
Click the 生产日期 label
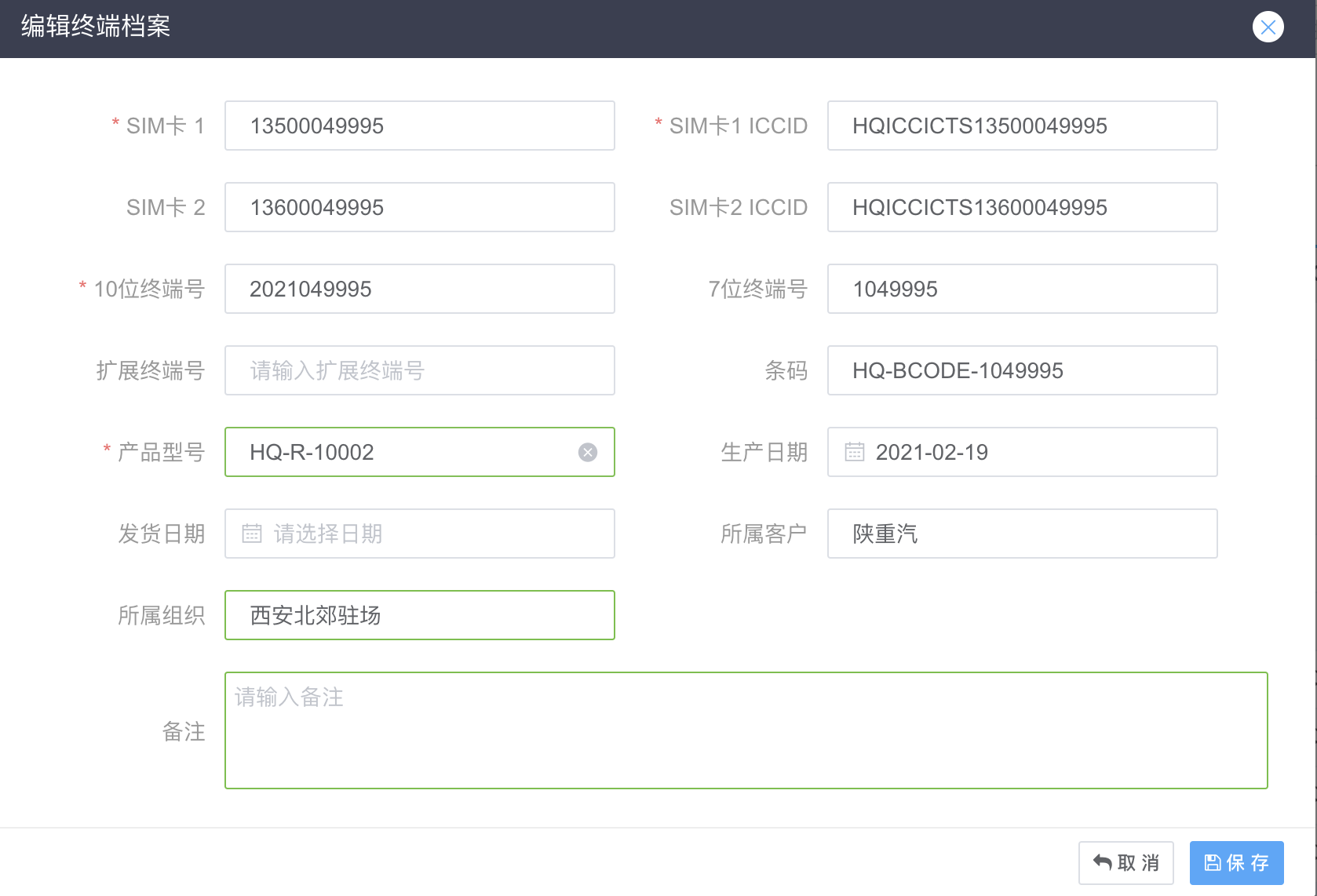coord(764,452)
